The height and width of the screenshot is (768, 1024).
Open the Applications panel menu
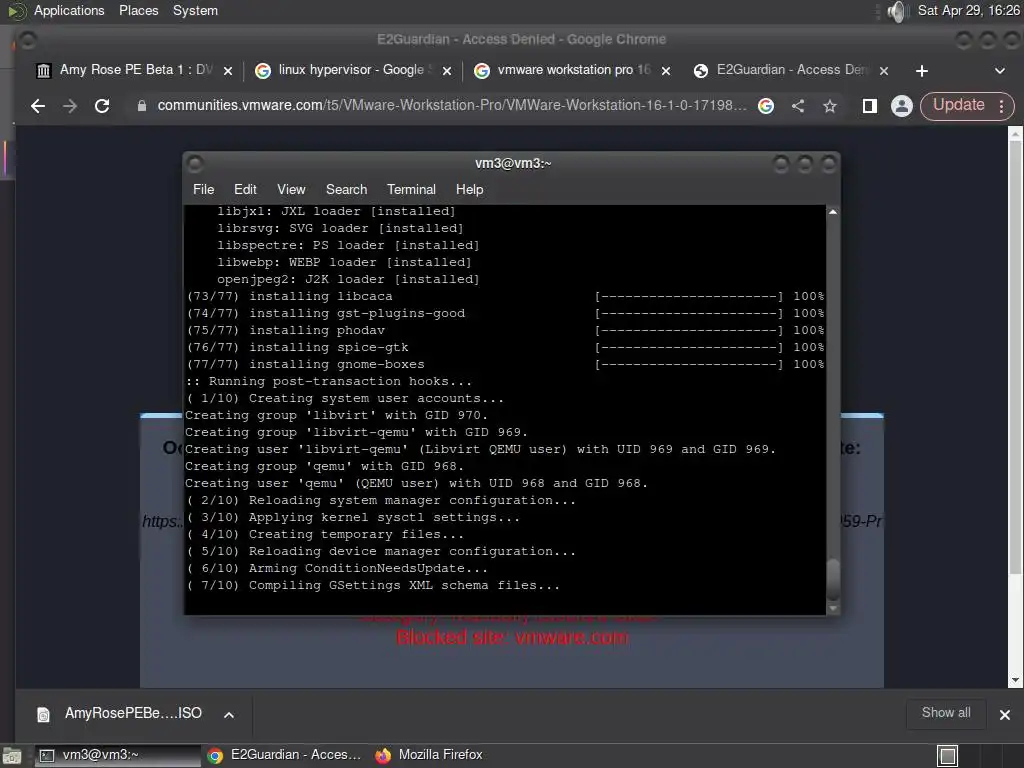tap(69, 10)
